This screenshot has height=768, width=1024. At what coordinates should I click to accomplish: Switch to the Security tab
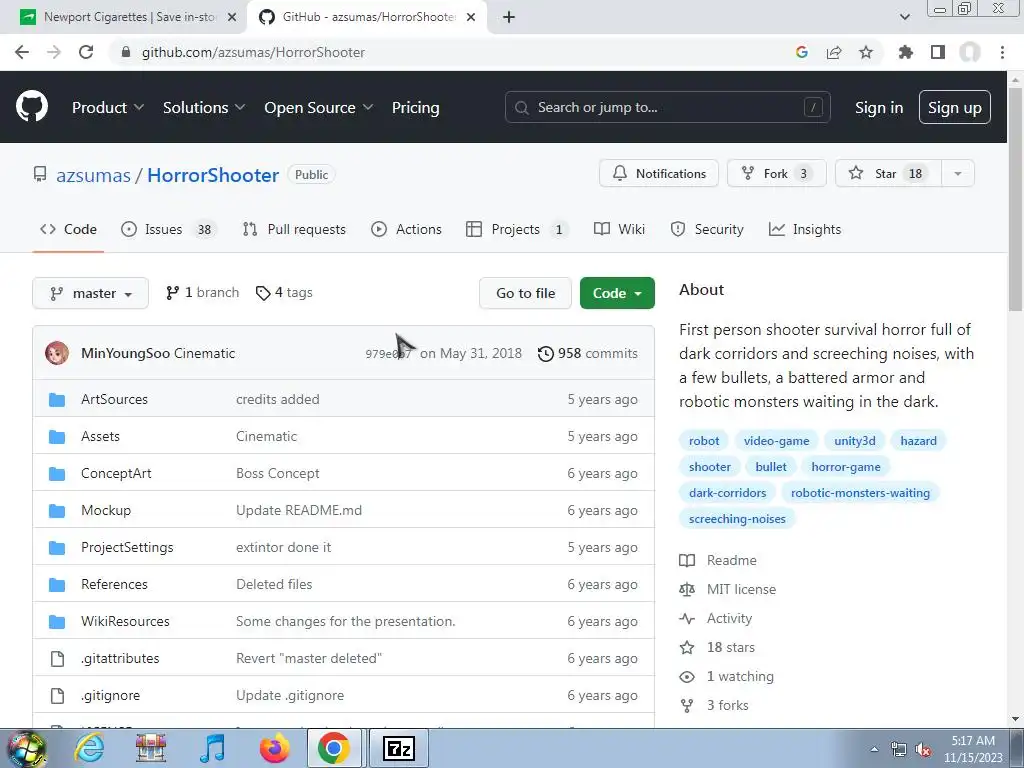(x=707, y=229)
